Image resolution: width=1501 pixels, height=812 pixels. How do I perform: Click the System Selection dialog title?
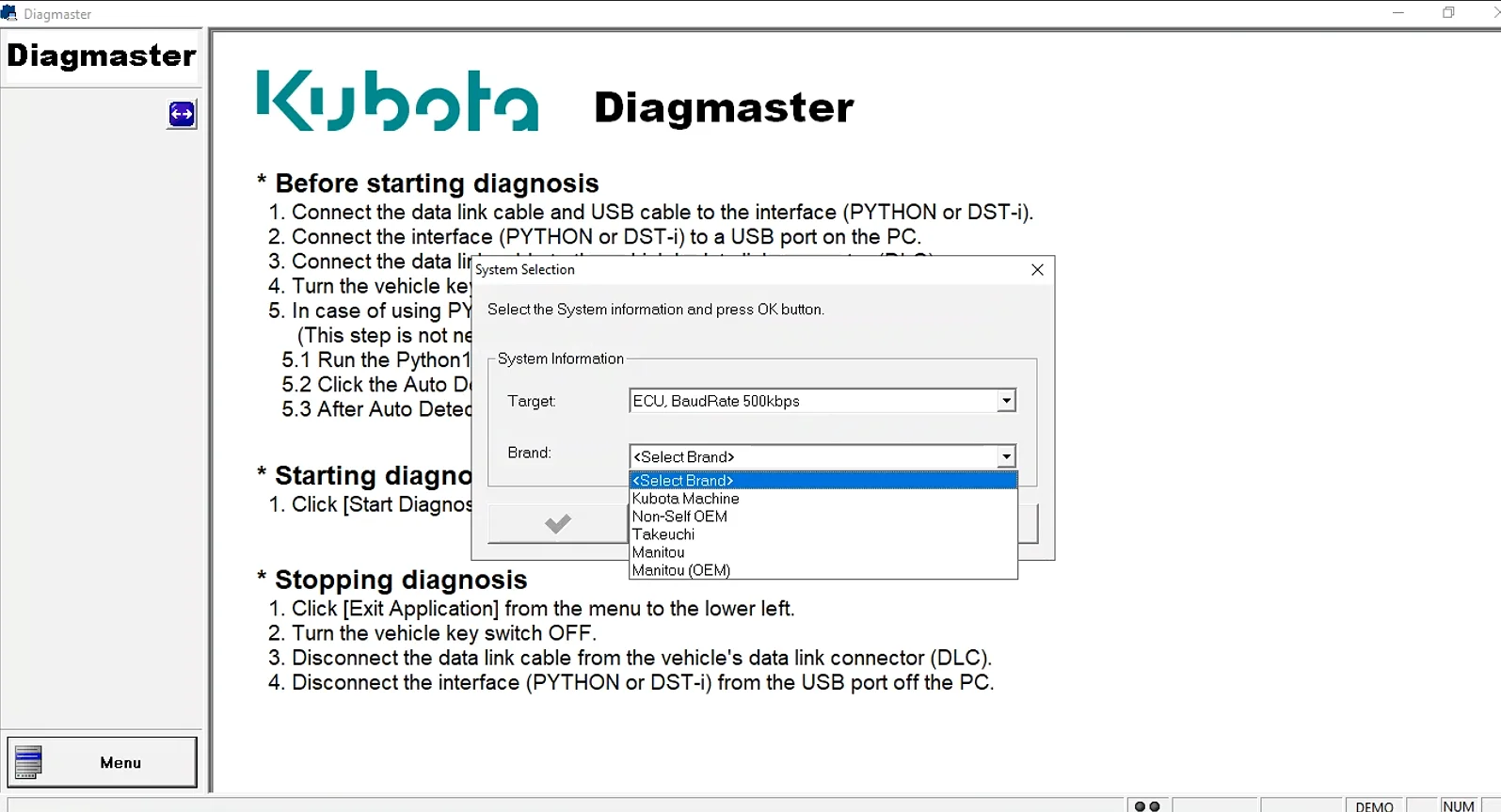[525, 269]
